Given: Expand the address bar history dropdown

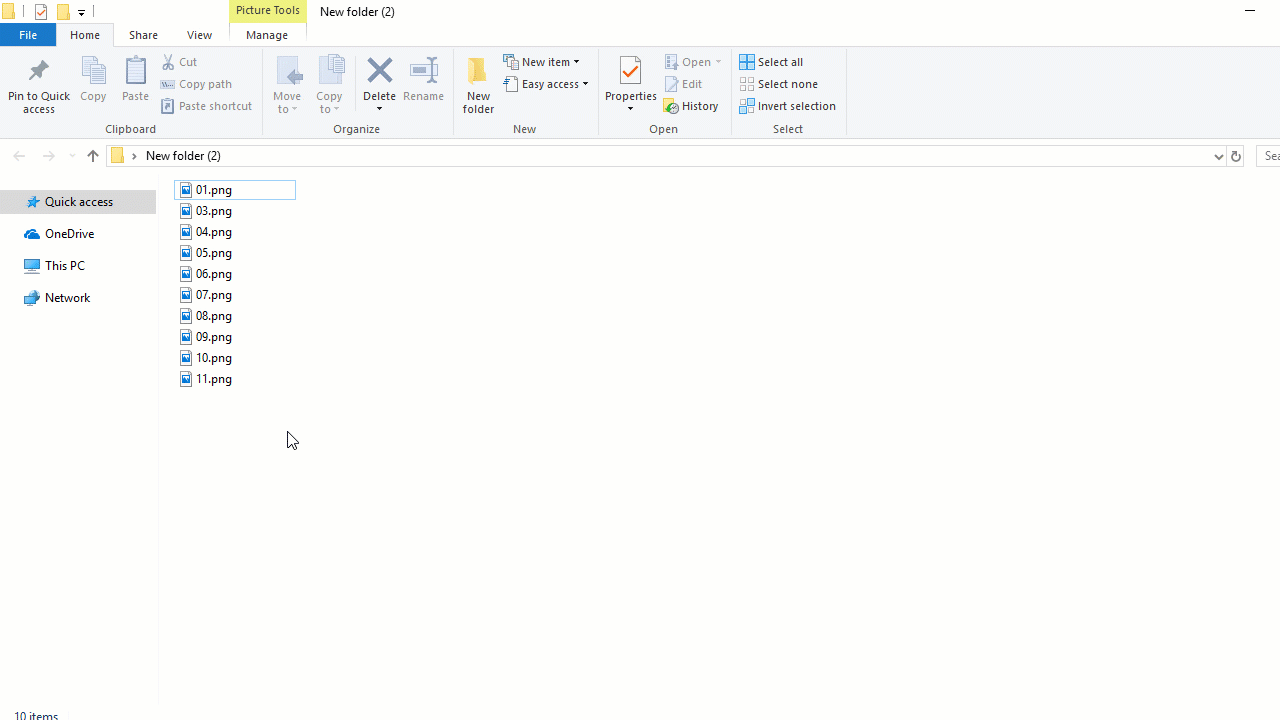Looking at the screenshot, I should (1218, 156).
